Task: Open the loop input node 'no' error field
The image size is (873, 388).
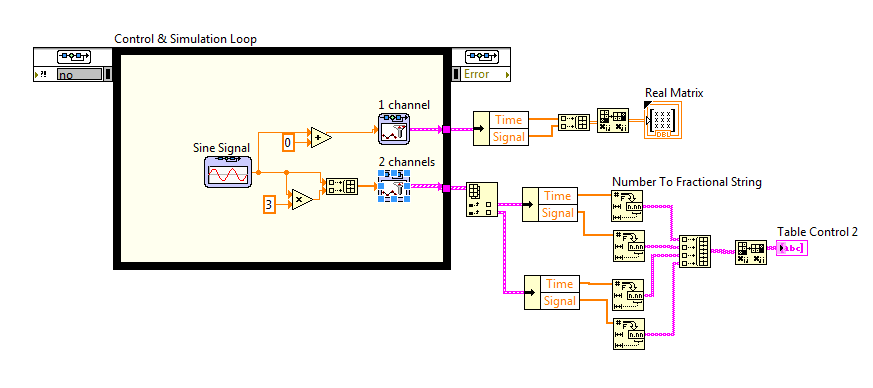Action: tap(79, 74)
